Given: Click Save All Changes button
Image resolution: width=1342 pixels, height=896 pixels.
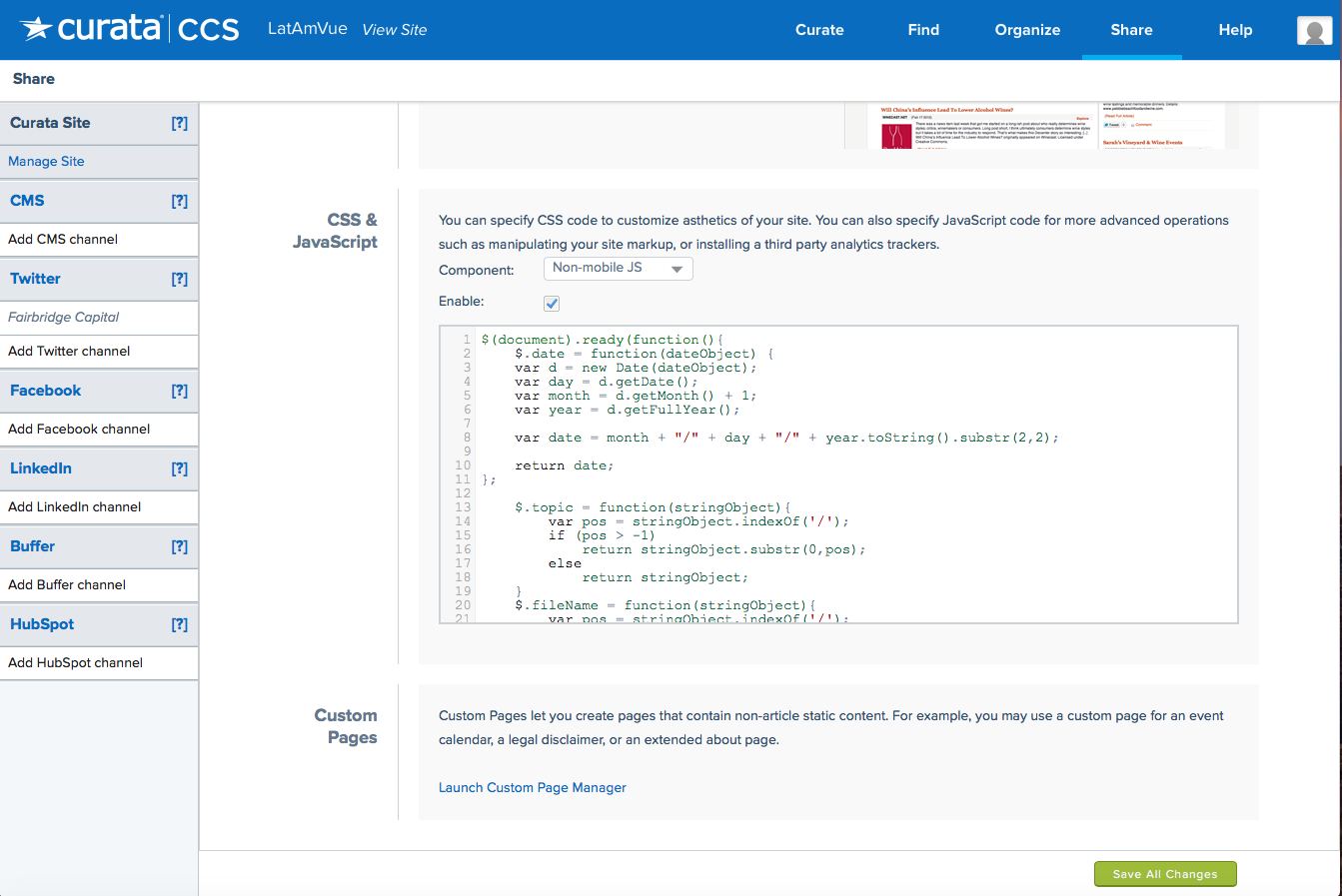Looking at the screenshot, I should point(1165,874).
